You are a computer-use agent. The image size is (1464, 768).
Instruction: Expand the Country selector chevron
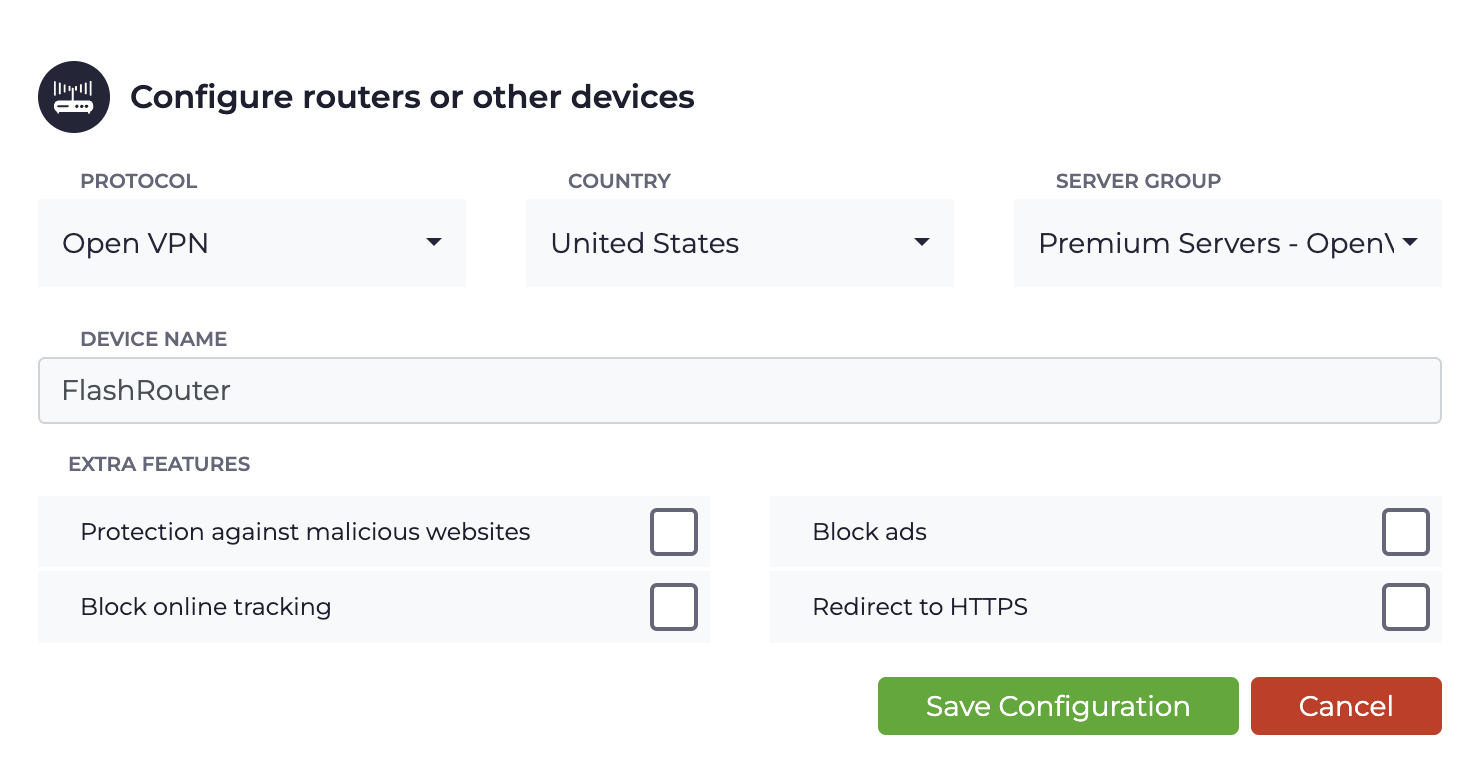921,241
